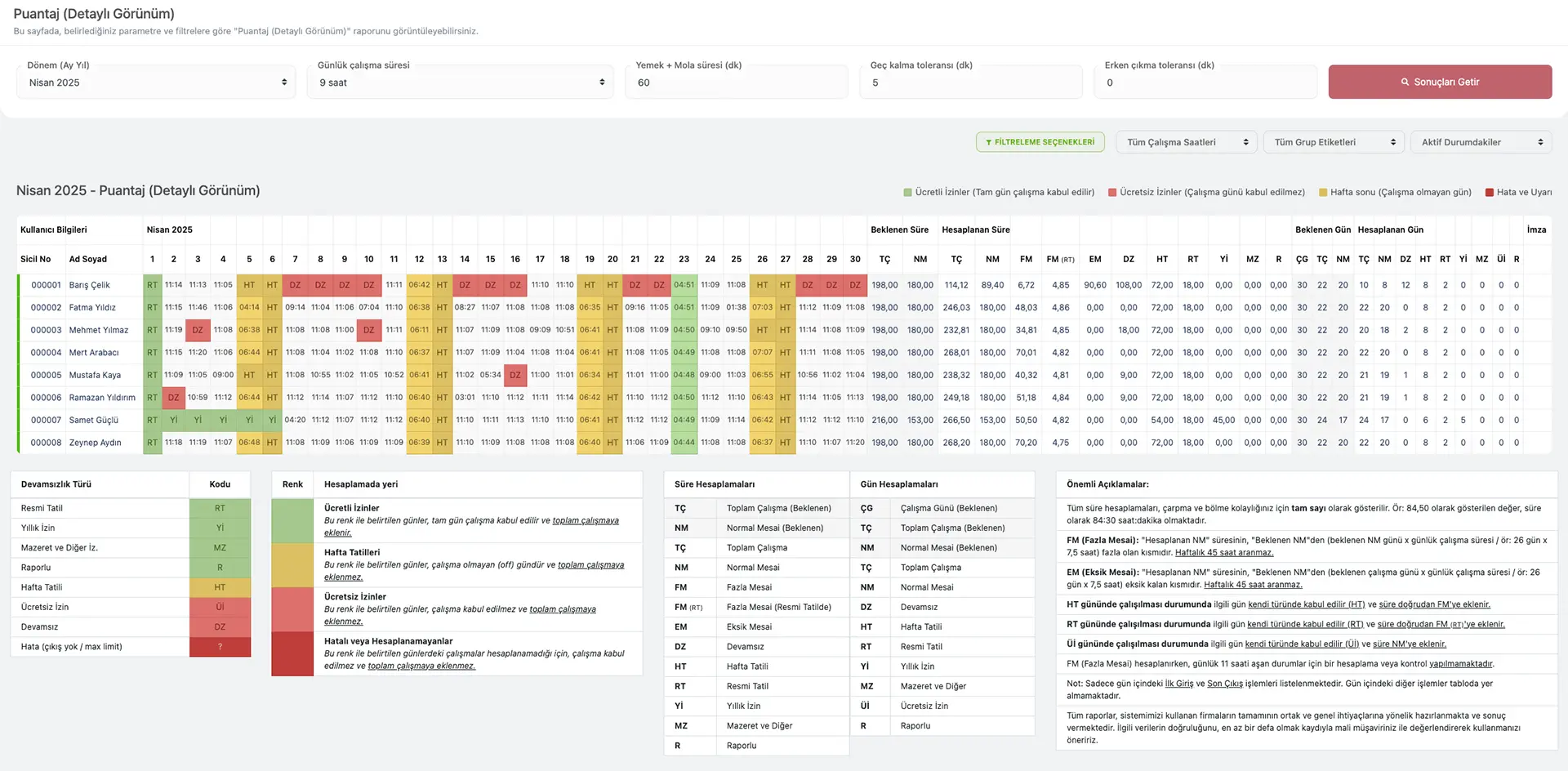Expand the Tüm Grup Etiketleri dropdown
1568x771 pixels.
tap(1333, 142)
